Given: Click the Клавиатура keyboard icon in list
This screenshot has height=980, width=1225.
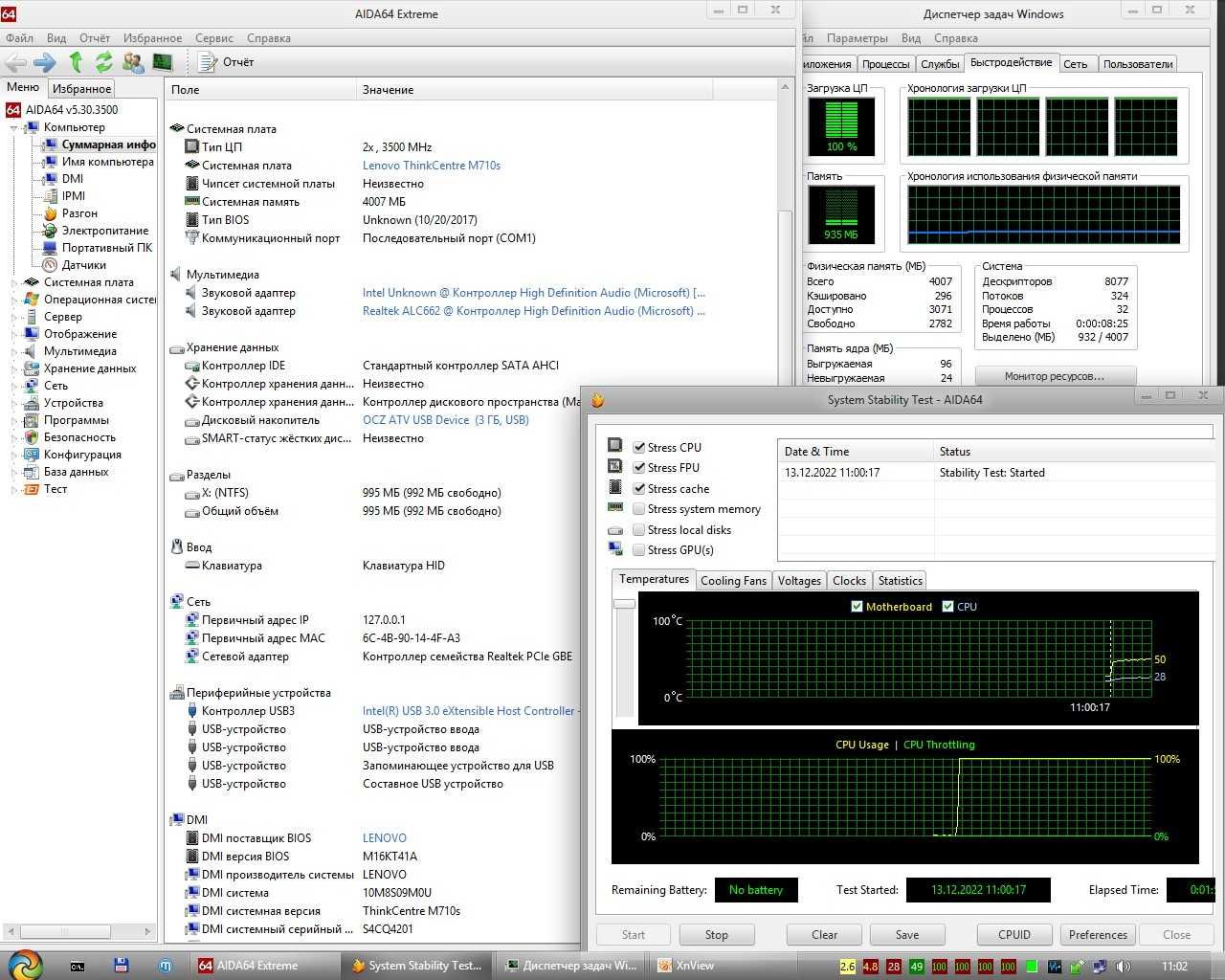Looking at the screenshot, I should 191,566.
